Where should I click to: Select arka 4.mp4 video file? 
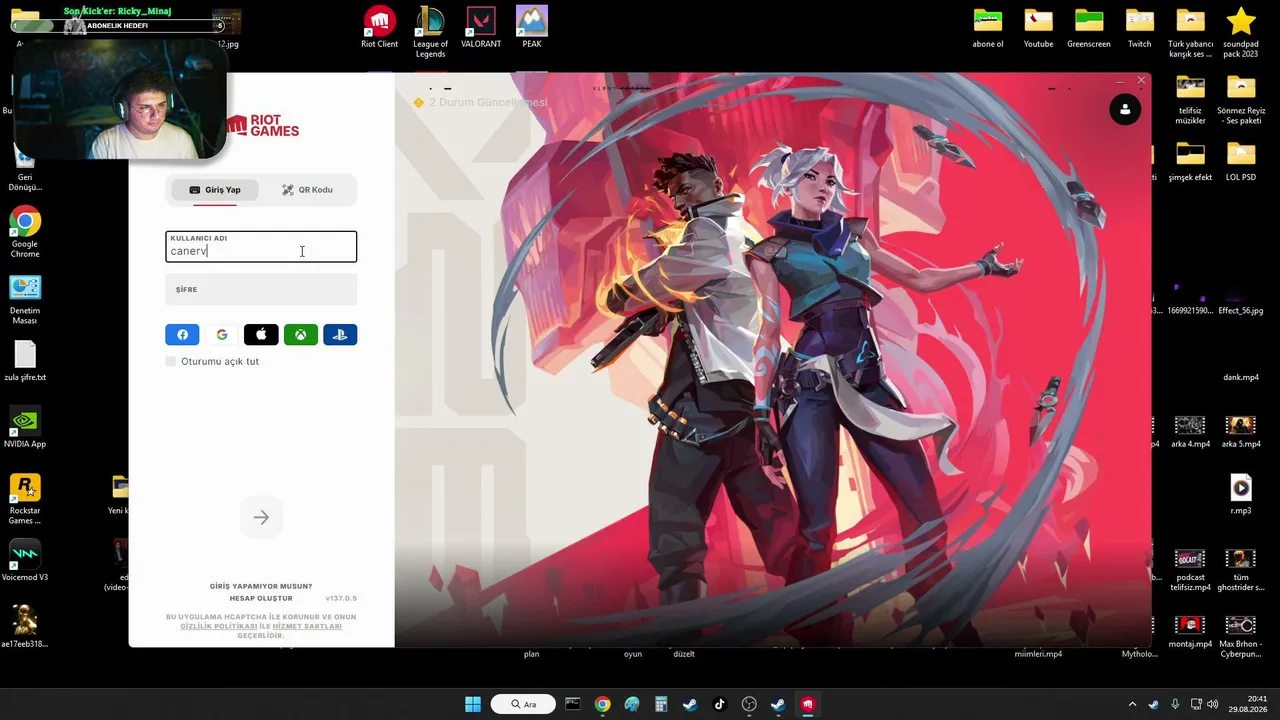pos(1190,431)
